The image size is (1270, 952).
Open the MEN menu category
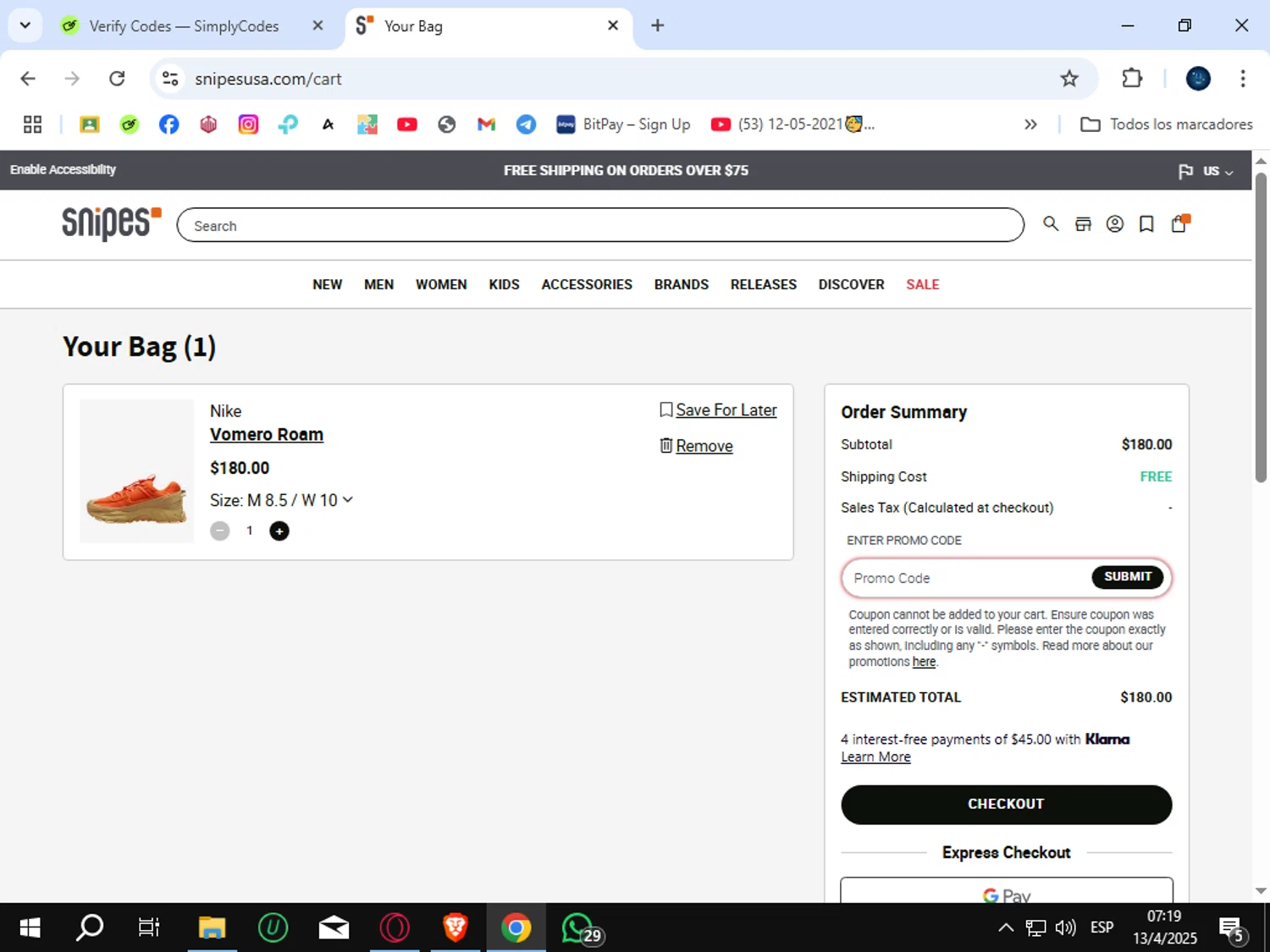[378, 284]
